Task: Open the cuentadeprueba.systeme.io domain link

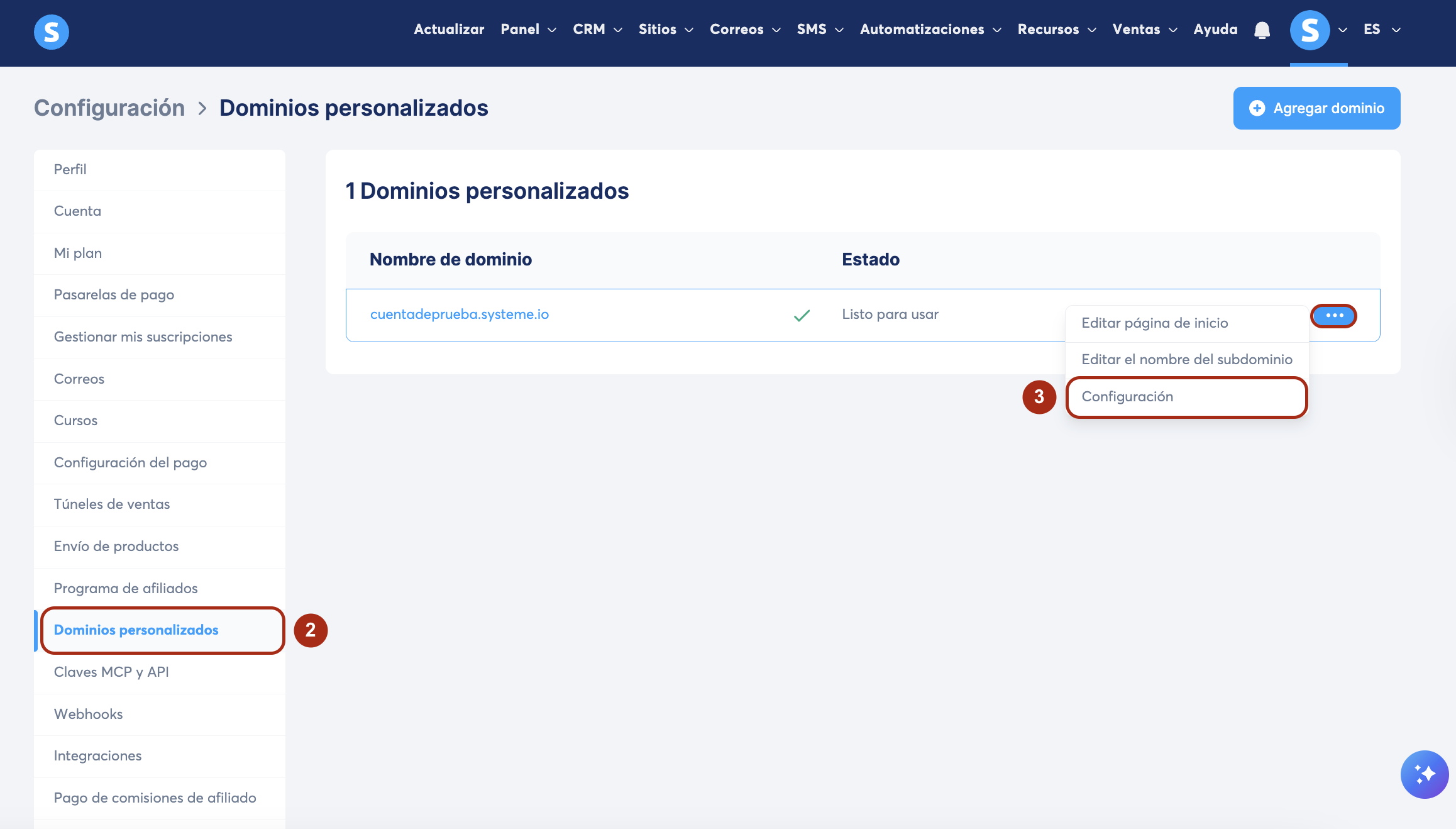Action: (x=459, y=314)
